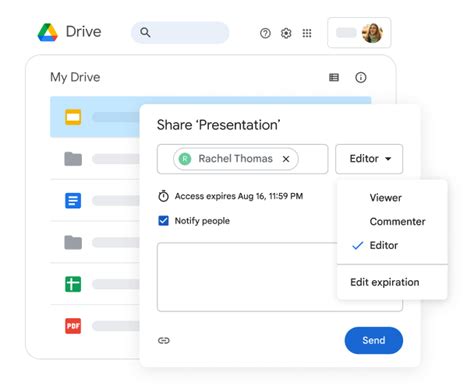Open the help question mark icon
This screenshot has width=474, height=389.
(x=265, y=33)
